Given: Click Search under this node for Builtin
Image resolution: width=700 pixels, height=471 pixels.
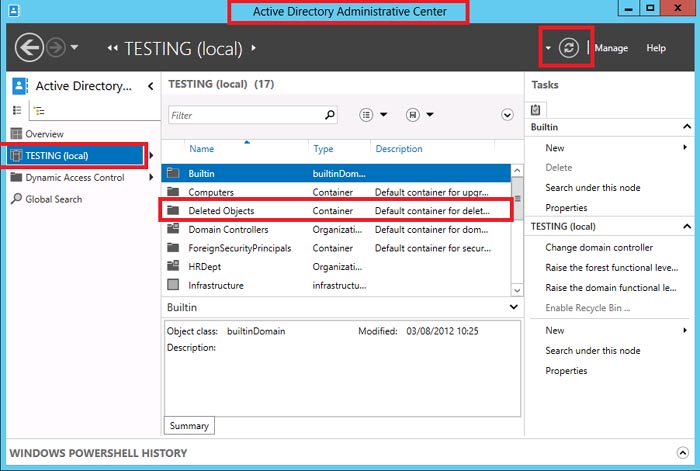Looking at the screenshot, I should [592, 188].
